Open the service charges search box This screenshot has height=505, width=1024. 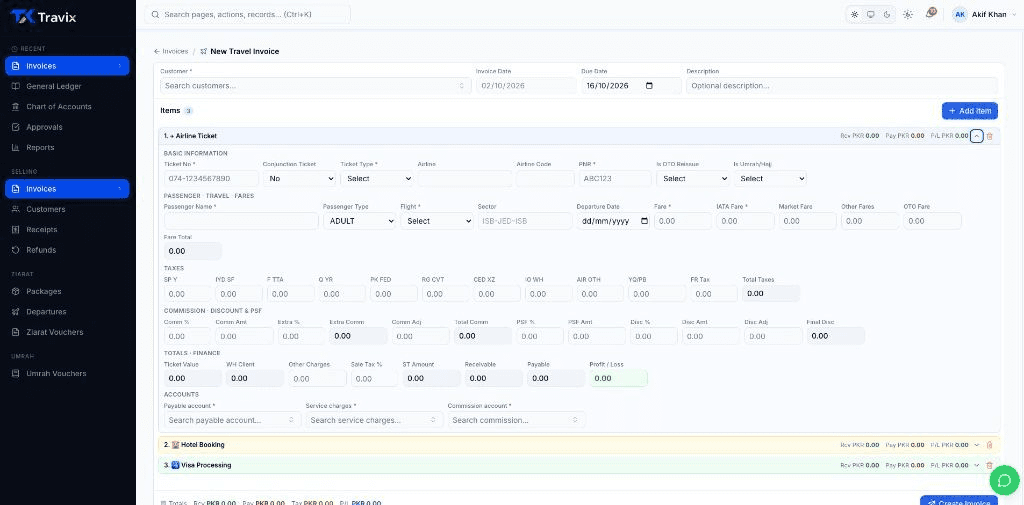[374, 420]
